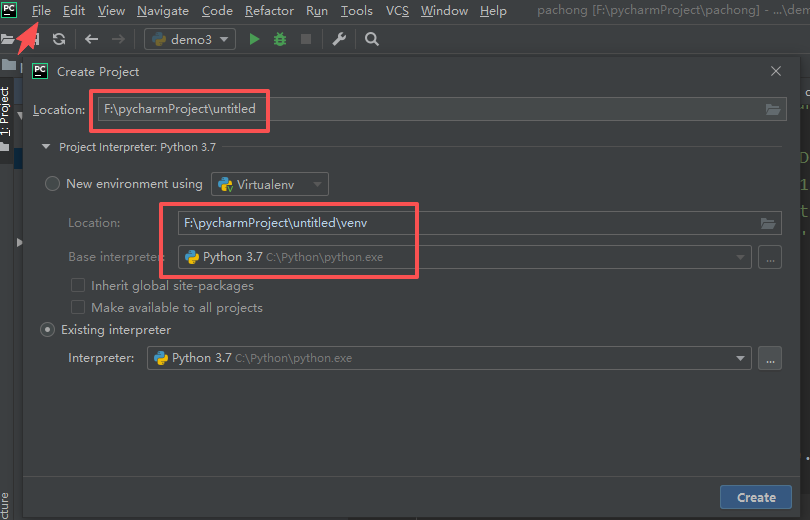The image size is (810, 520).
Task: Select the Existing interpreter radio button
Action: [x=48, y=330]
